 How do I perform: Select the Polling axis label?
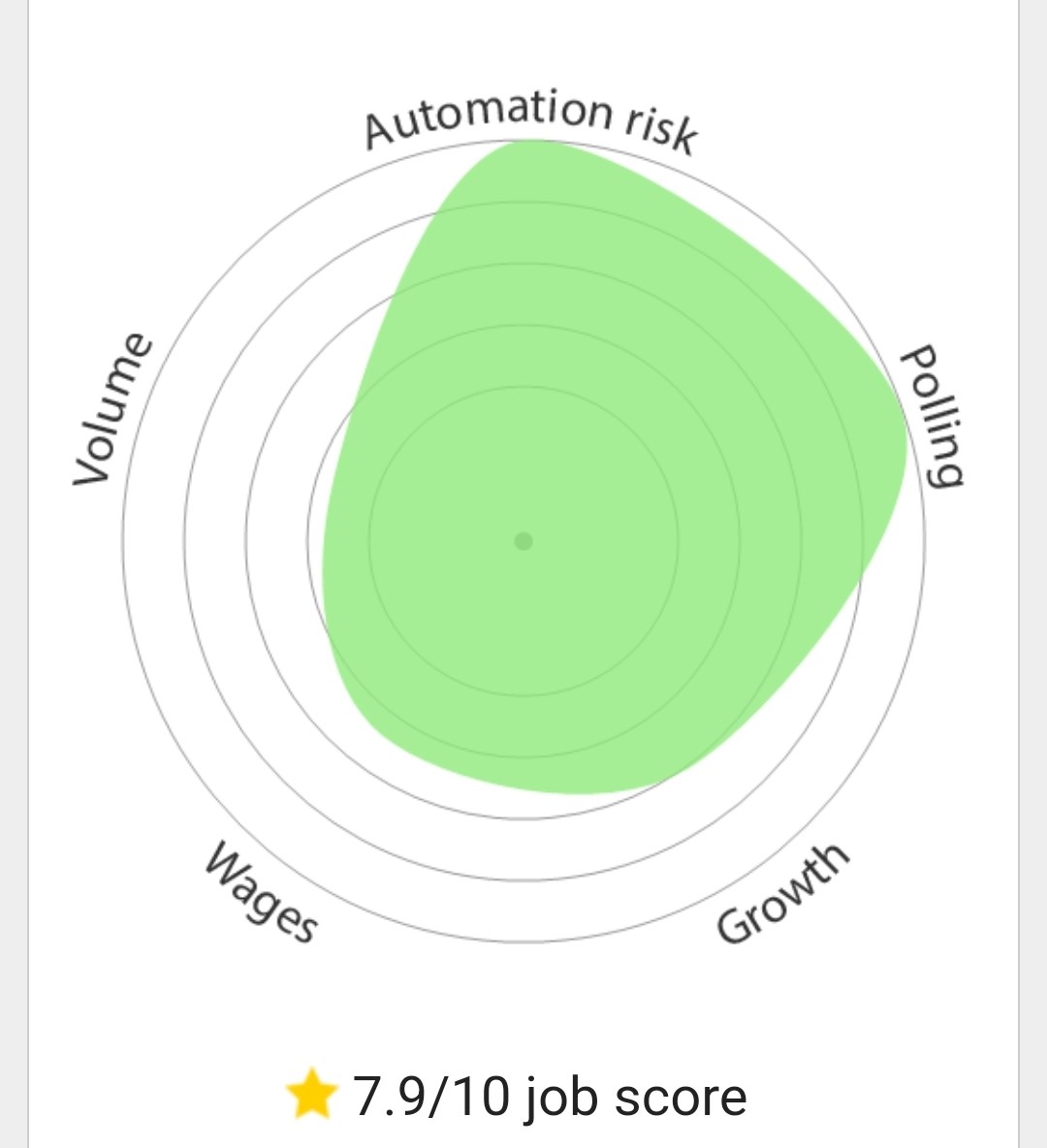(932, 415)
